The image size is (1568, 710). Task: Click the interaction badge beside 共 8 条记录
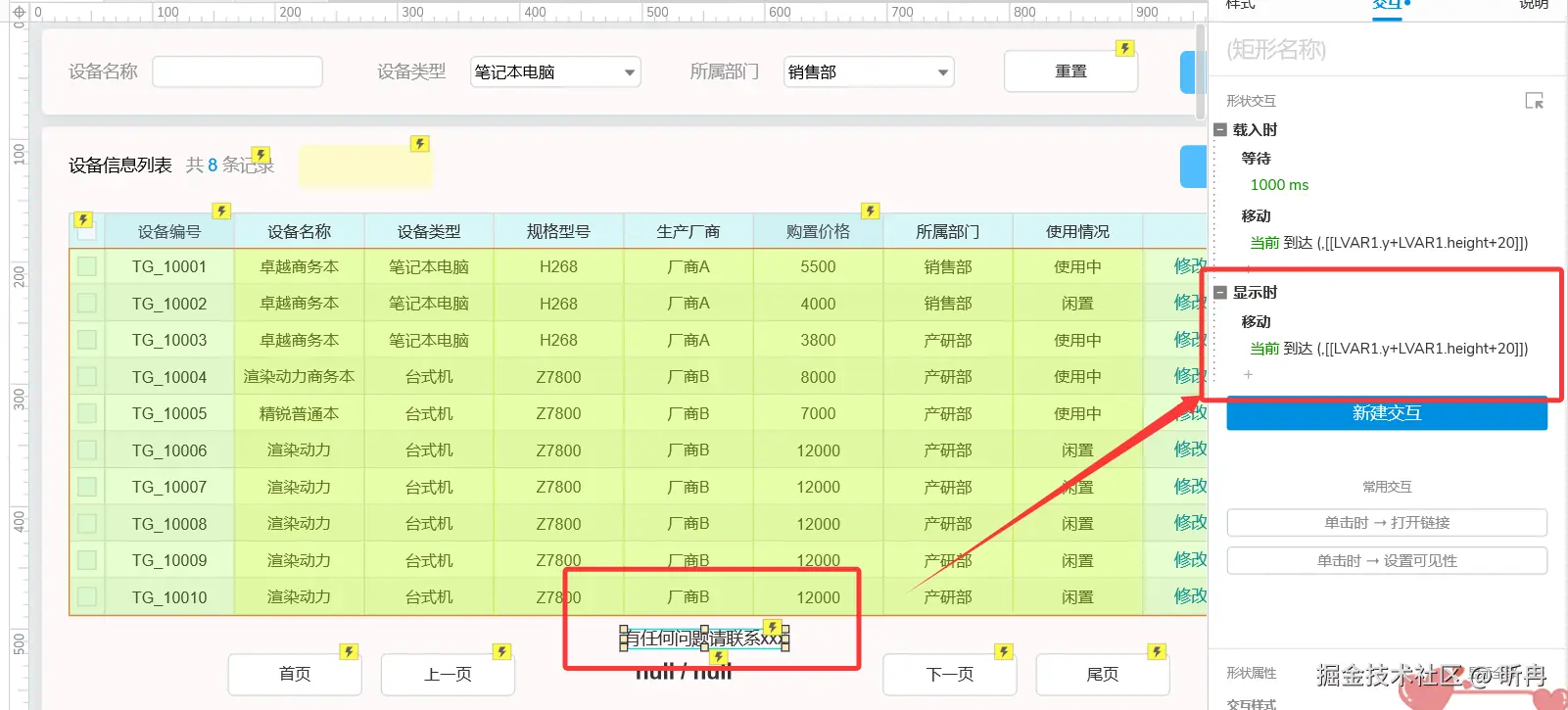point(261,155)
